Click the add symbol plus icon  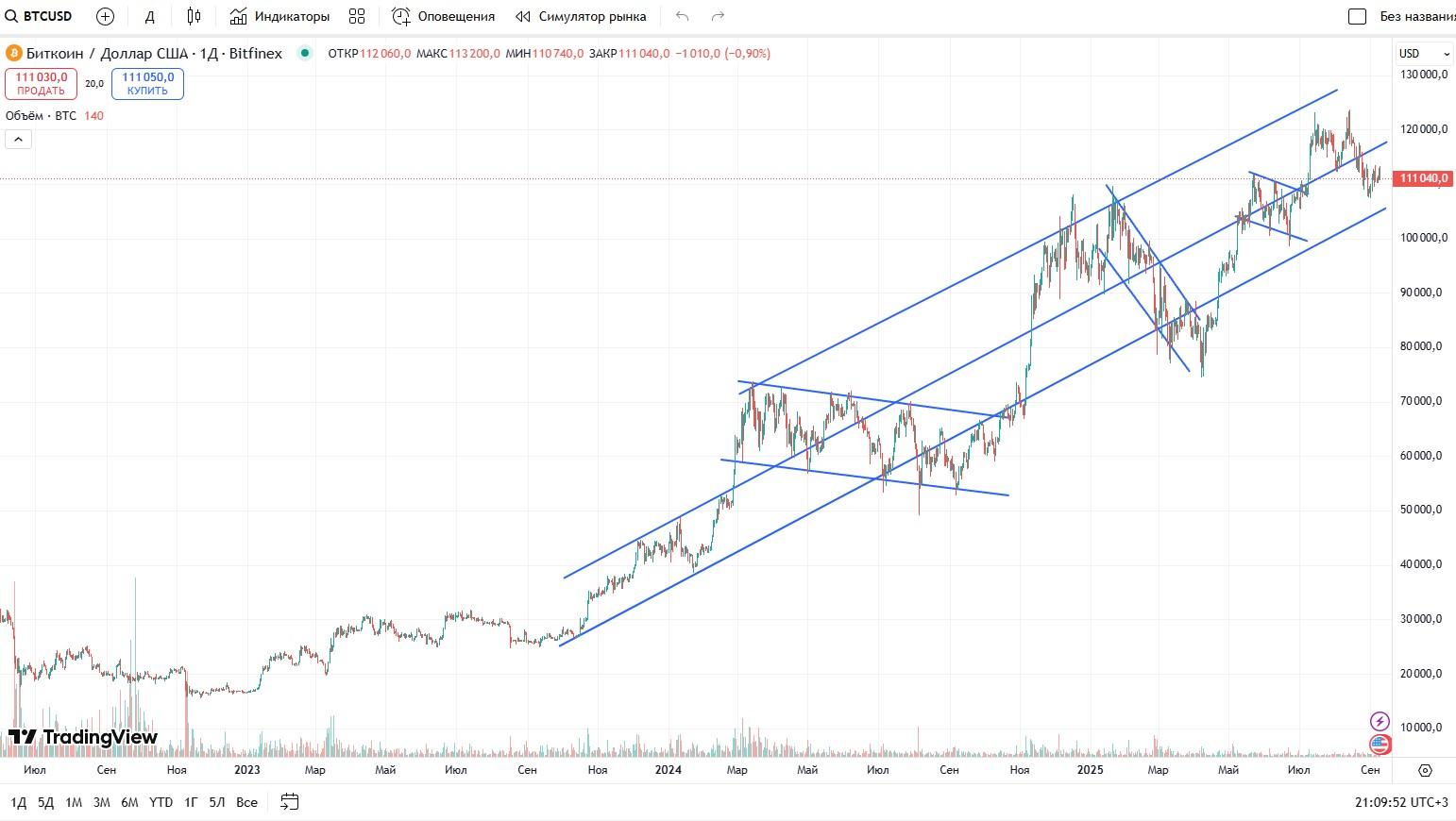coord(105,16)
